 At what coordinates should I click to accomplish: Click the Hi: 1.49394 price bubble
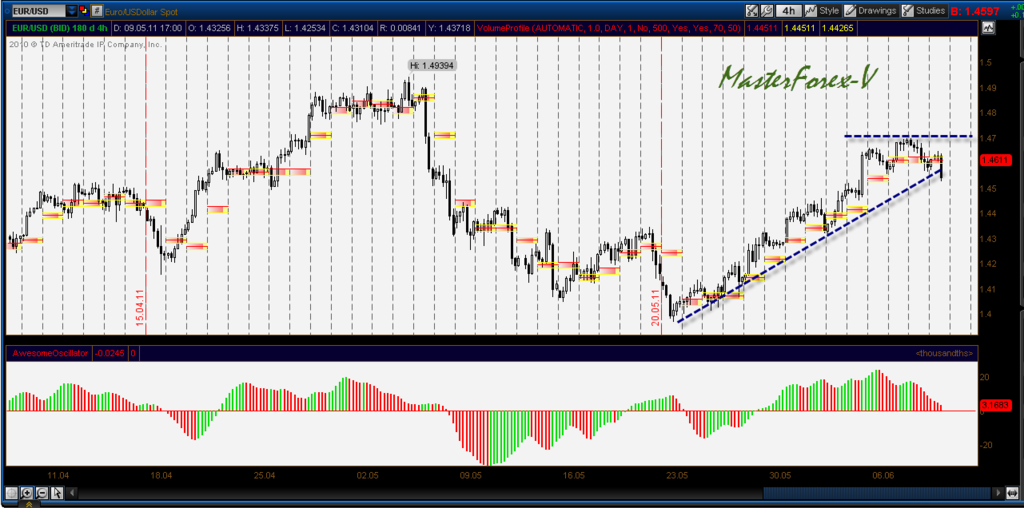432,65
